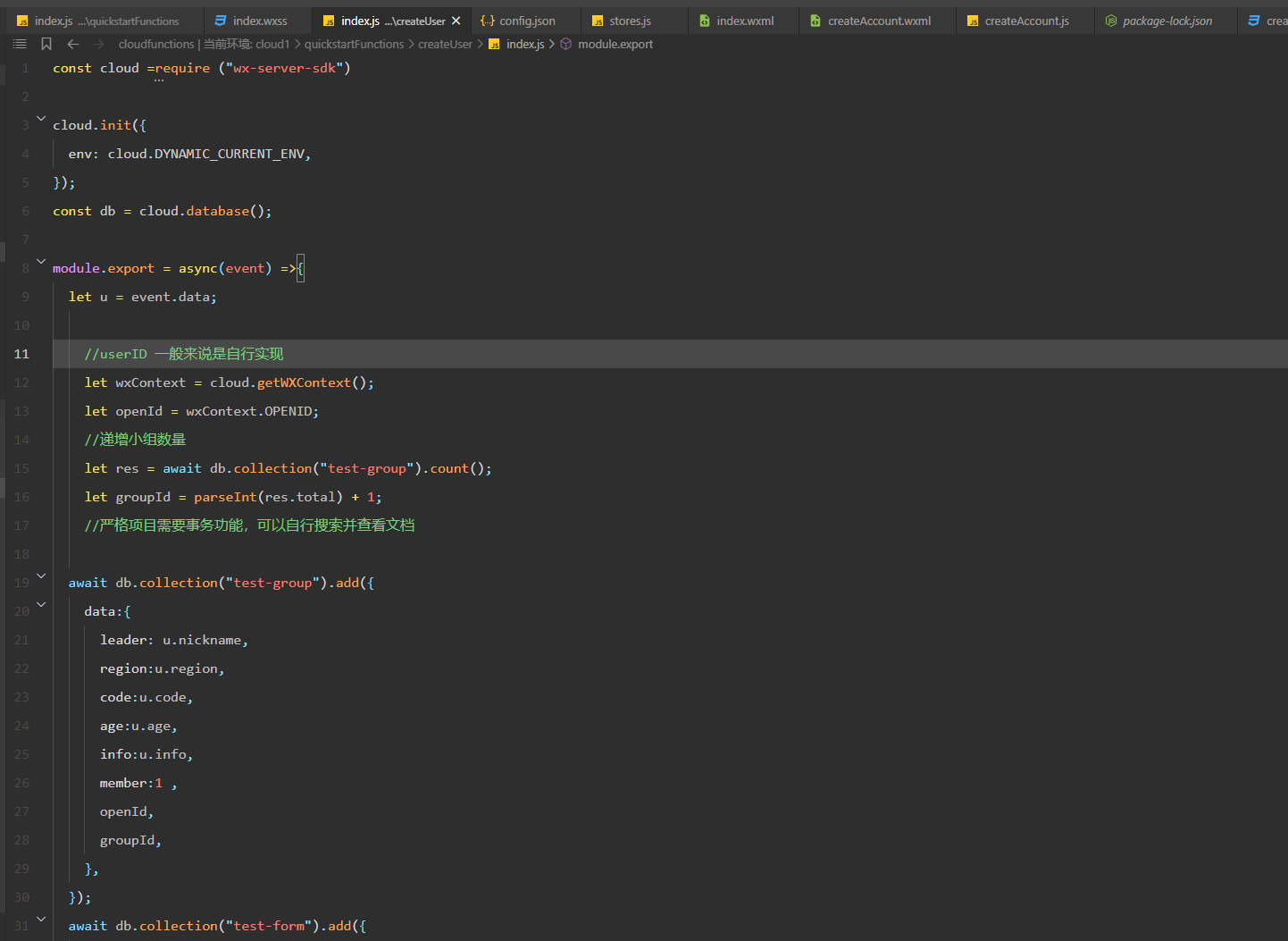Switch to the index.wxml tab
The image size is (1288, 941).
click(x=741, y=21)
